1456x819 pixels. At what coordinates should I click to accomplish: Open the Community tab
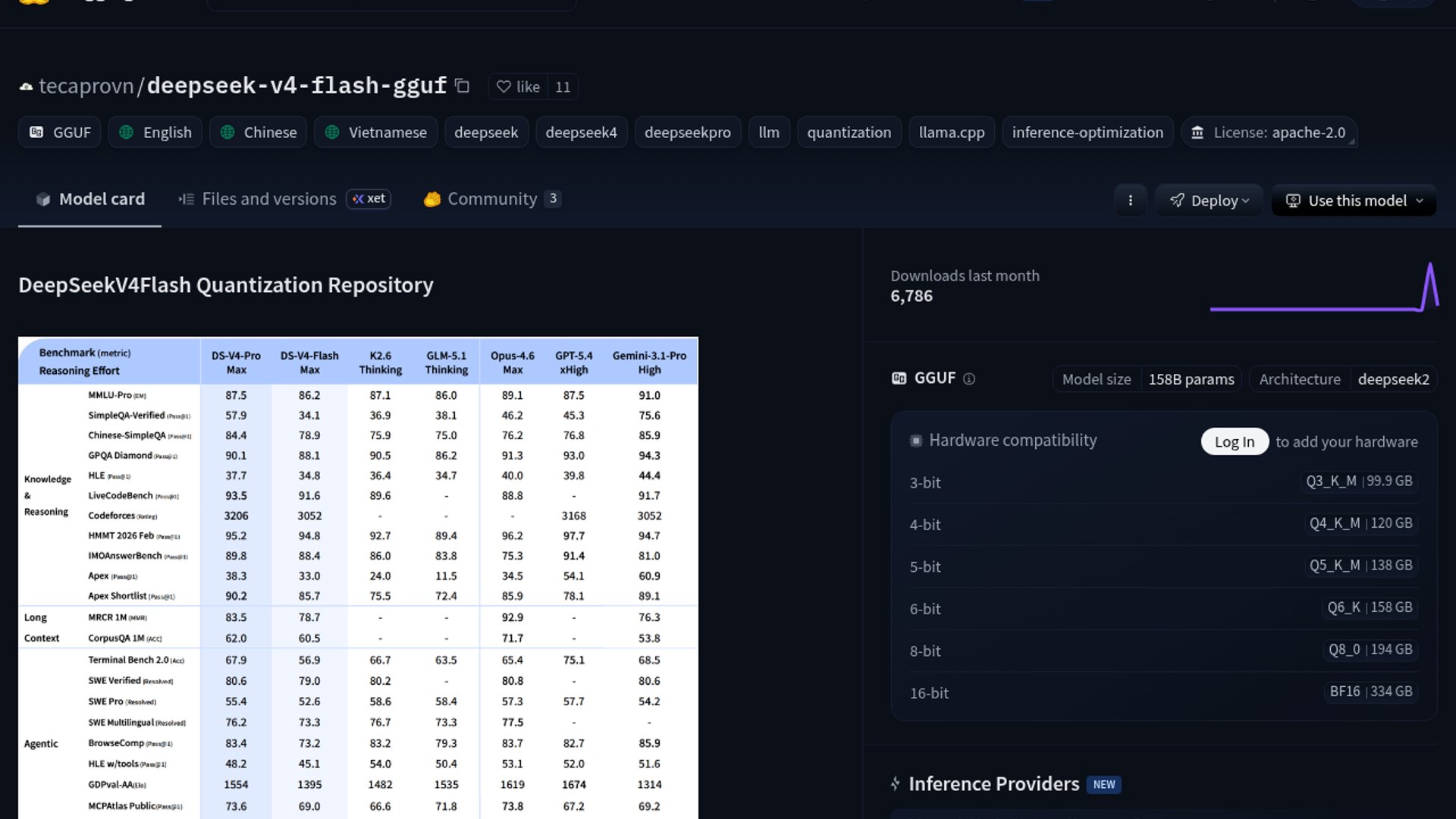click(491, 199)
